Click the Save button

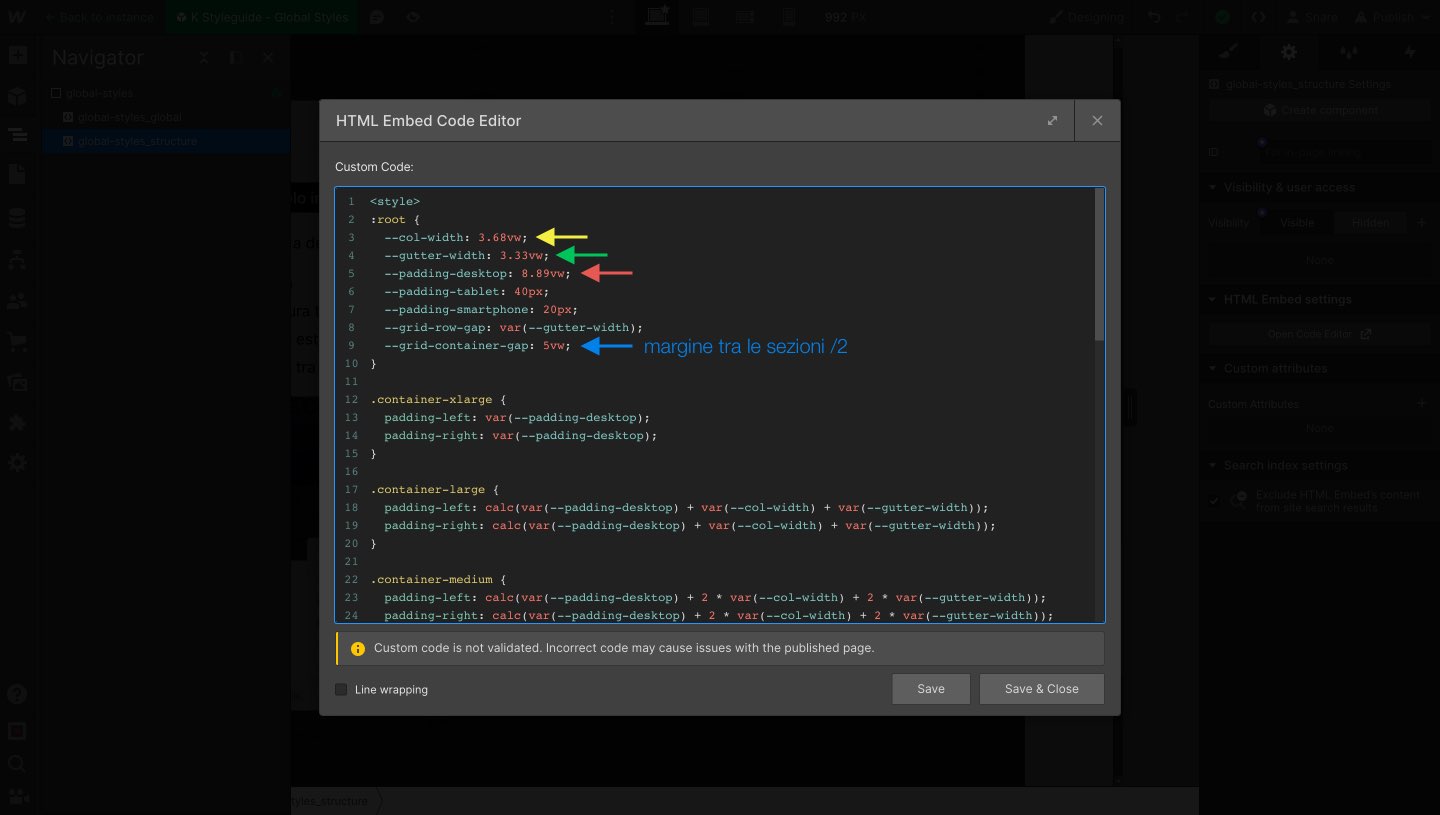(931, 689)
